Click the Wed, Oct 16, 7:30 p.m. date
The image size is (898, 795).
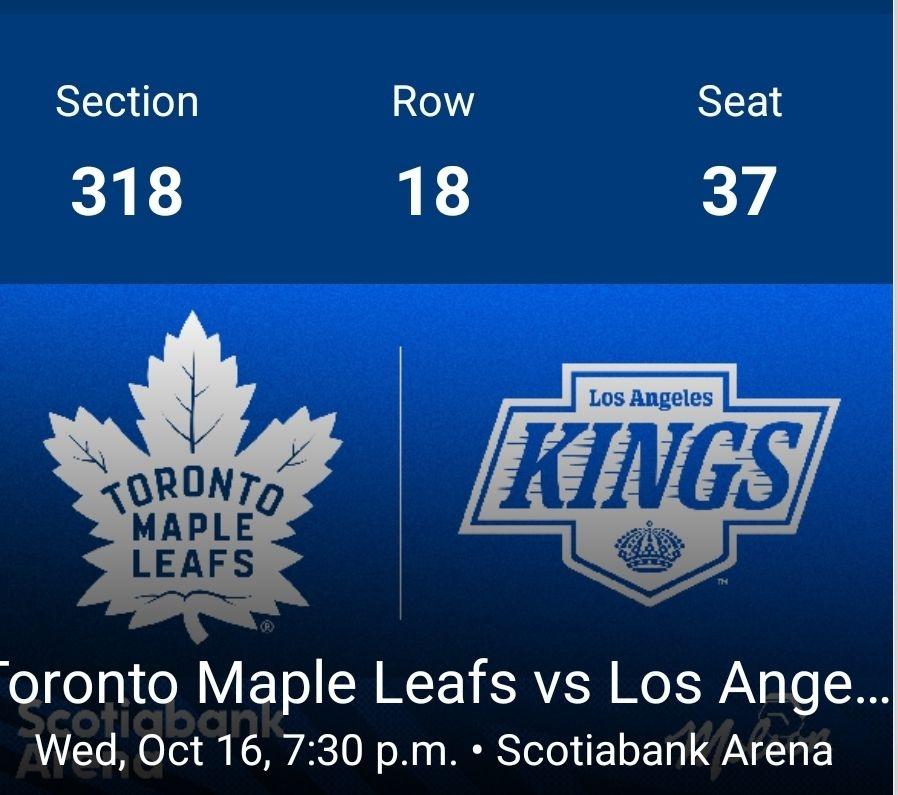click(246, 751)
